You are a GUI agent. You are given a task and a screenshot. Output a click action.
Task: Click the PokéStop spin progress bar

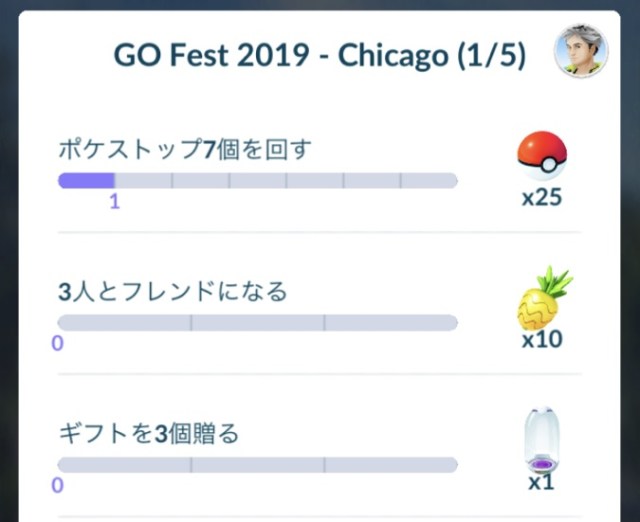[x=257, y=181]
